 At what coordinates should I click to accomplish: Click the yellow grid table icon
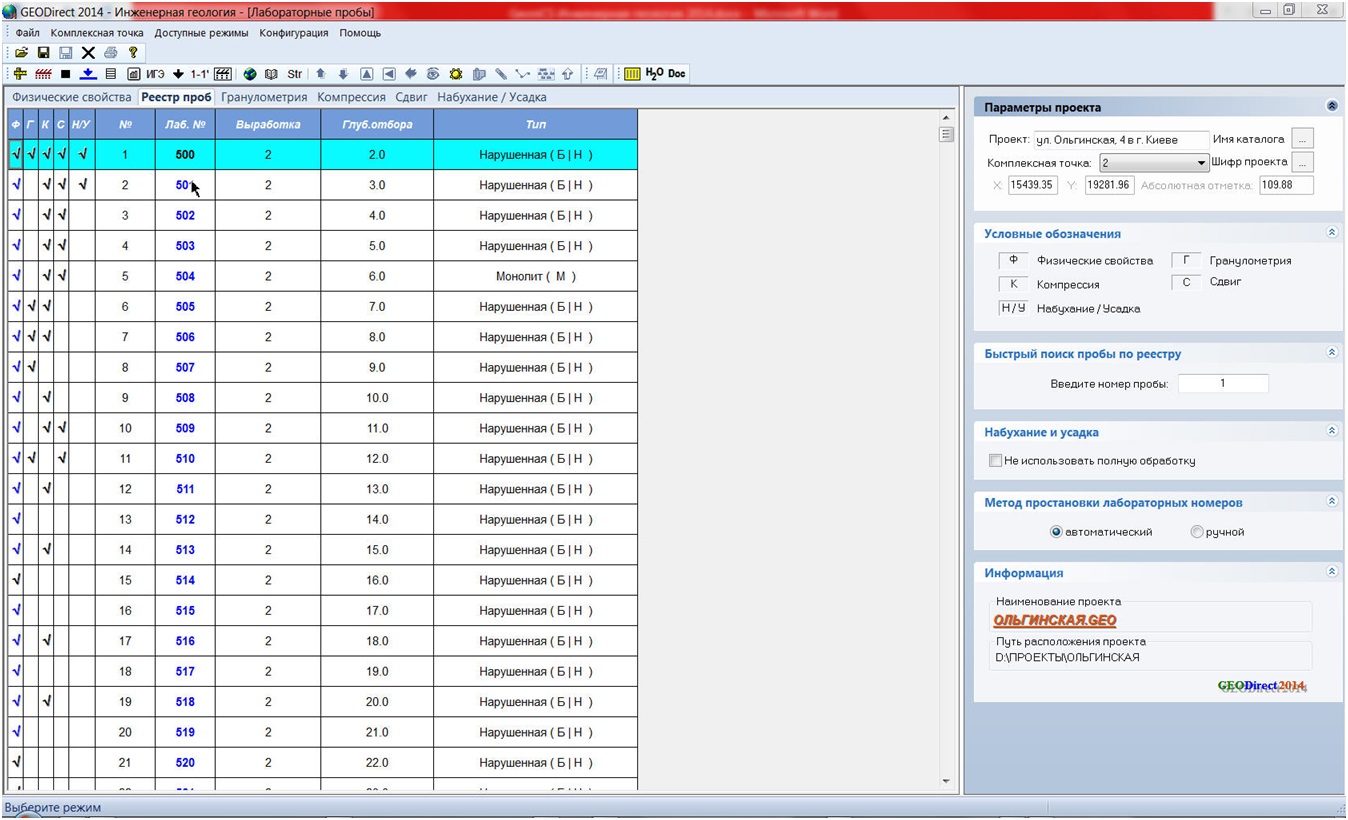(632, 74)
